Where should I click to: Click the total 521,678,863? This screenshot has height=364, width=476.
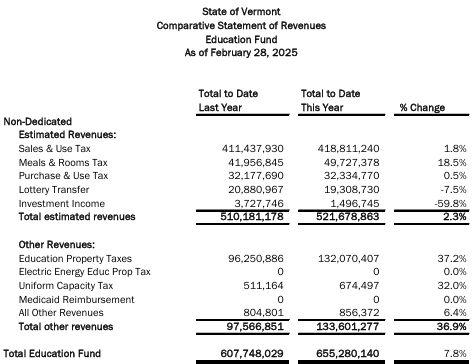[x=347, y=217]
